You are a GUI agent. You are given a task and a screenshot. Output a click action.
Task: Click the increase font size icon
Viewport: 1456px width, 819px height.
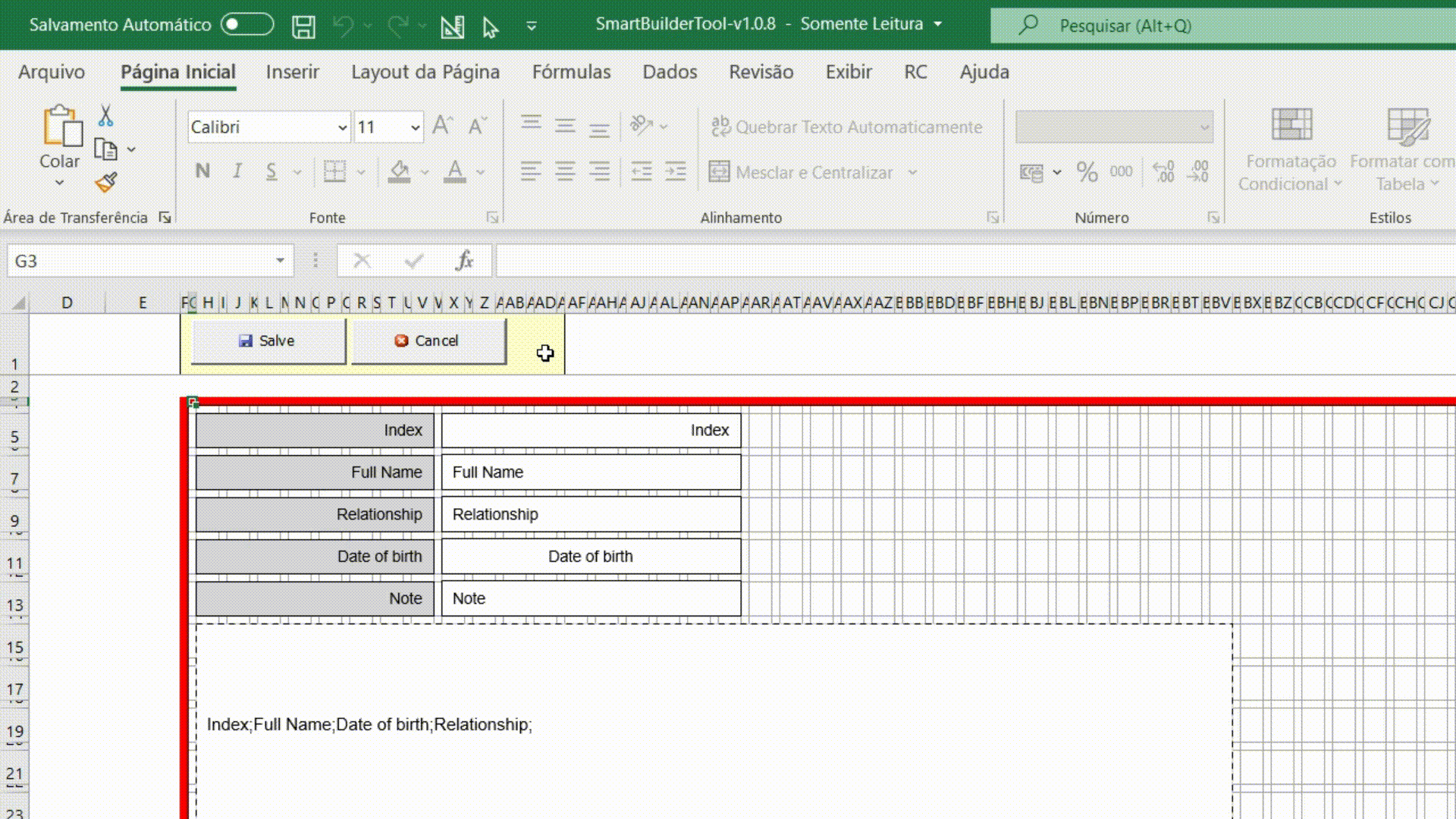coord(442,125)
